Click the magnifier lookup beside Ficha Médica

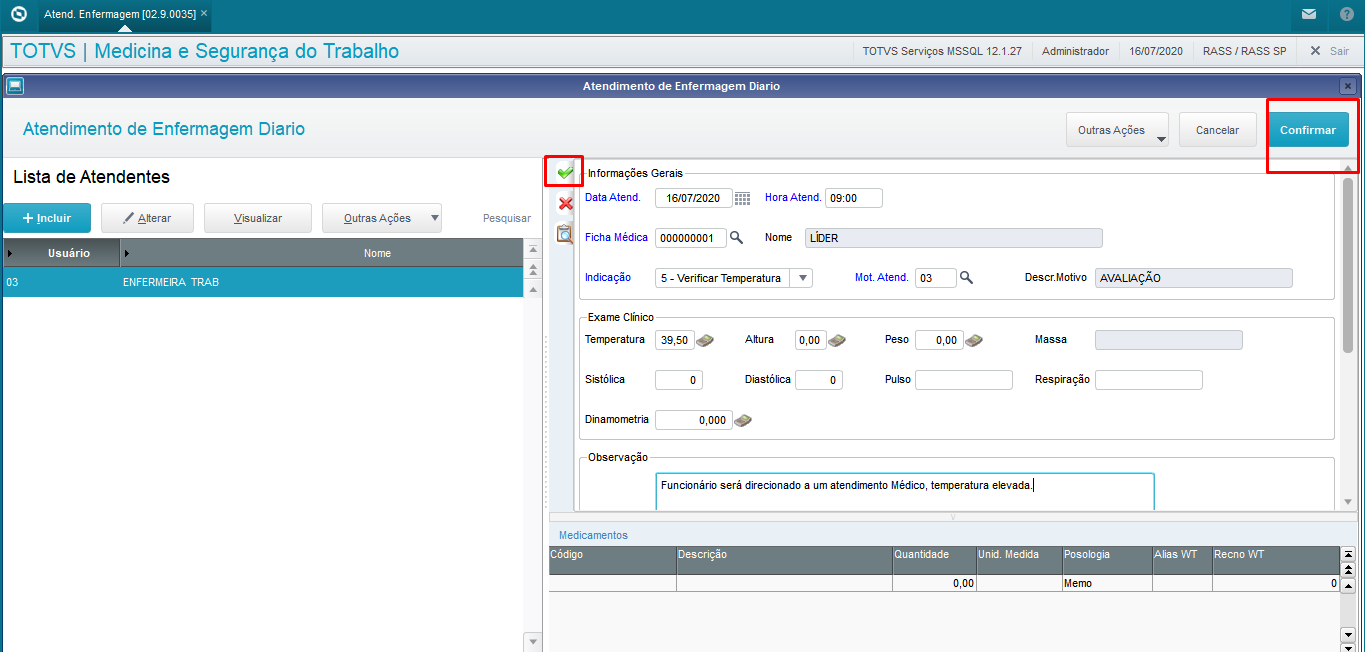pyautogui.click(x=736, y=238)
